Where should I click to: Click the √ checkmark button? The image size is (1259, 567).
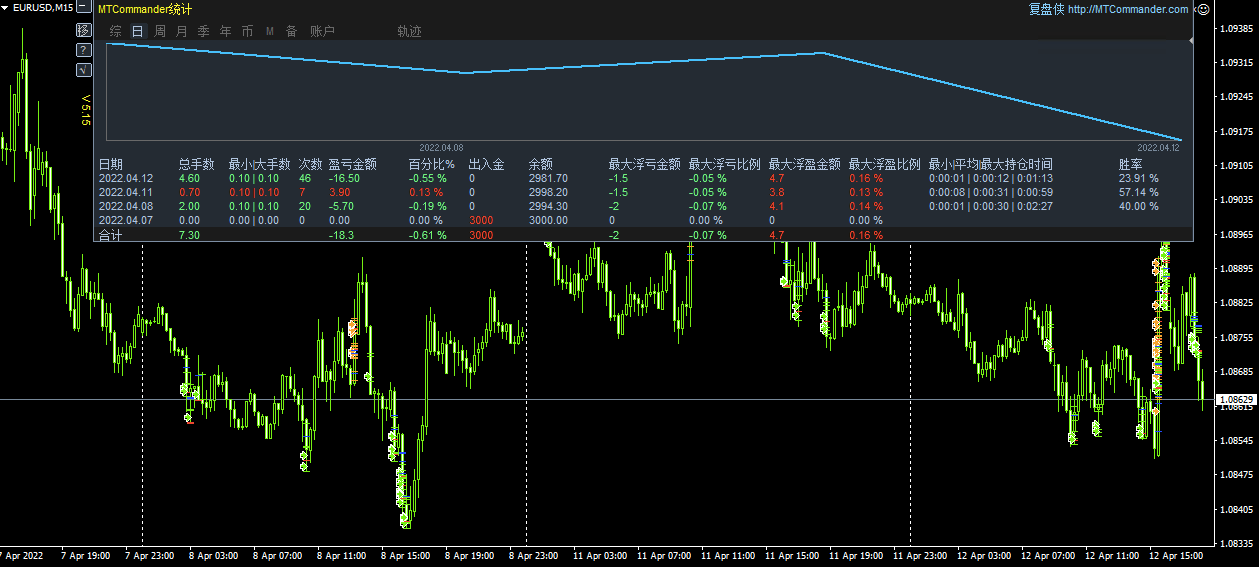pos(84,69)
